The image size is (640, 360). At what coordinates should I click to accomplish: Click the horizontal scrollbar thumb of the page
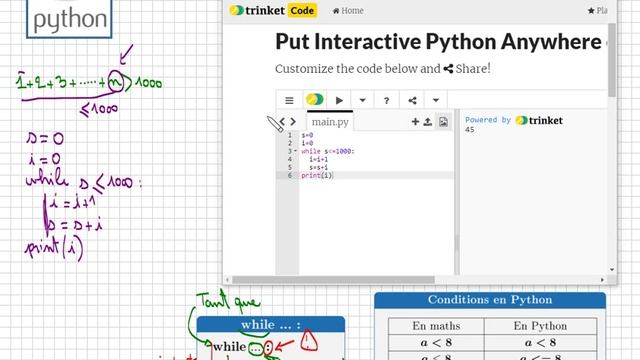pyautogui.click(x=333, y=280)
